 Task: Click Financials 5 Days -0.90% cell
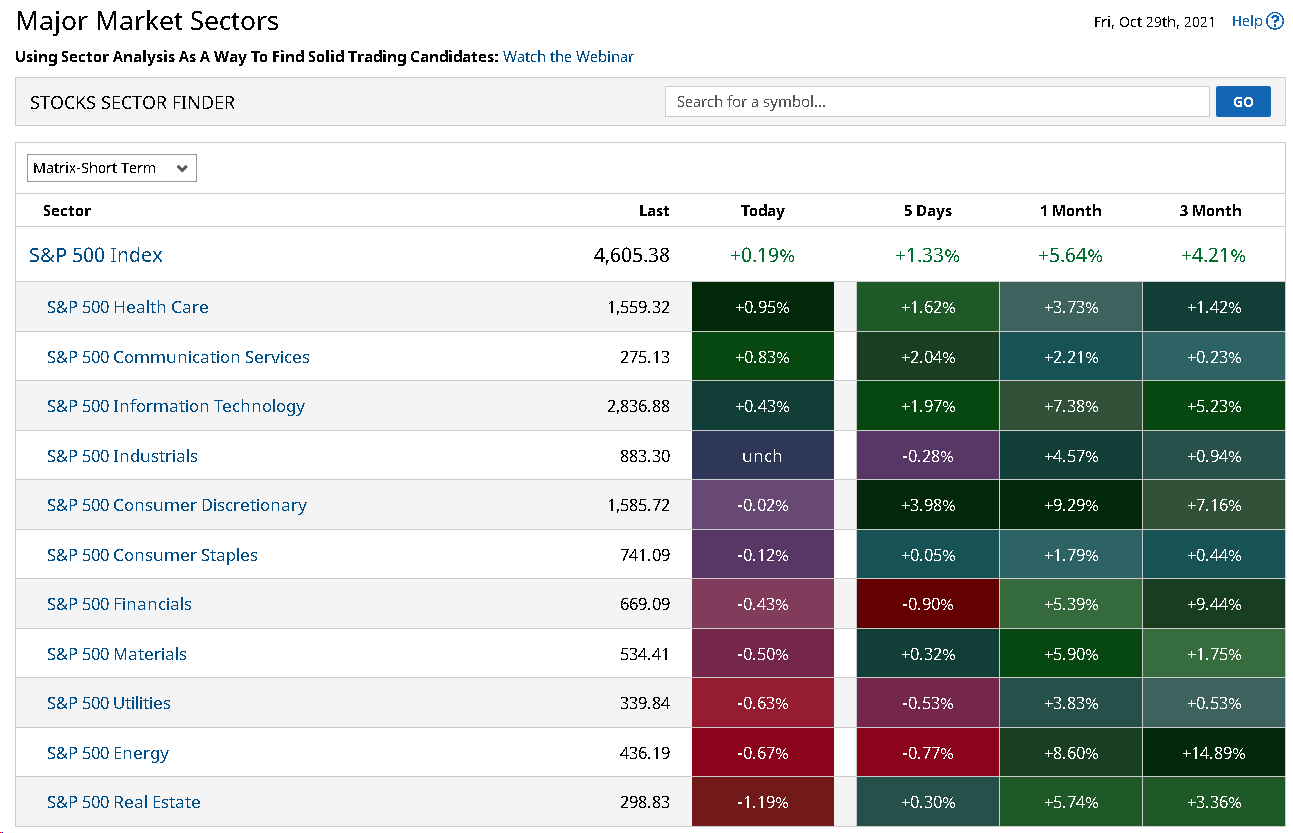928,604
